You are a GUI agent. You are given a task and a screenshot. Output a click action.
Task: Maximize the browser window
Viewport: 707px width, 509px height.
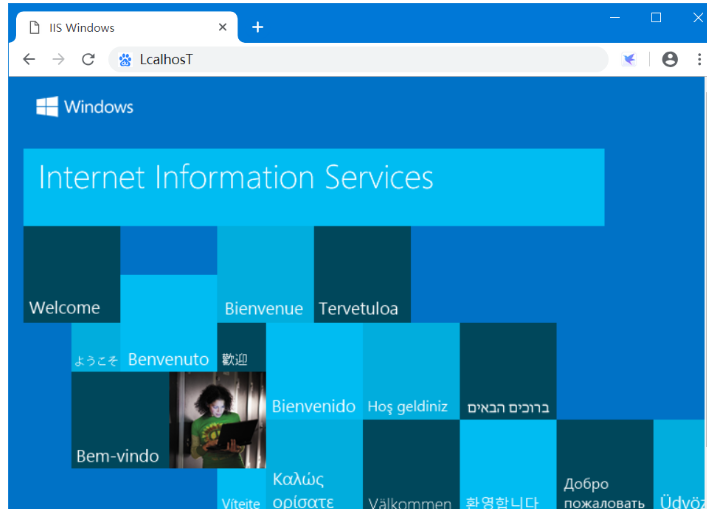[656, 18]
